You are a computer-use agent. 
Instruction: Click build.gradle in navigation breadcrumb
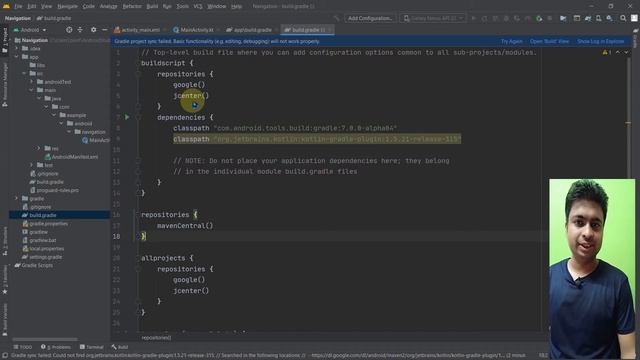click(54, 18)
